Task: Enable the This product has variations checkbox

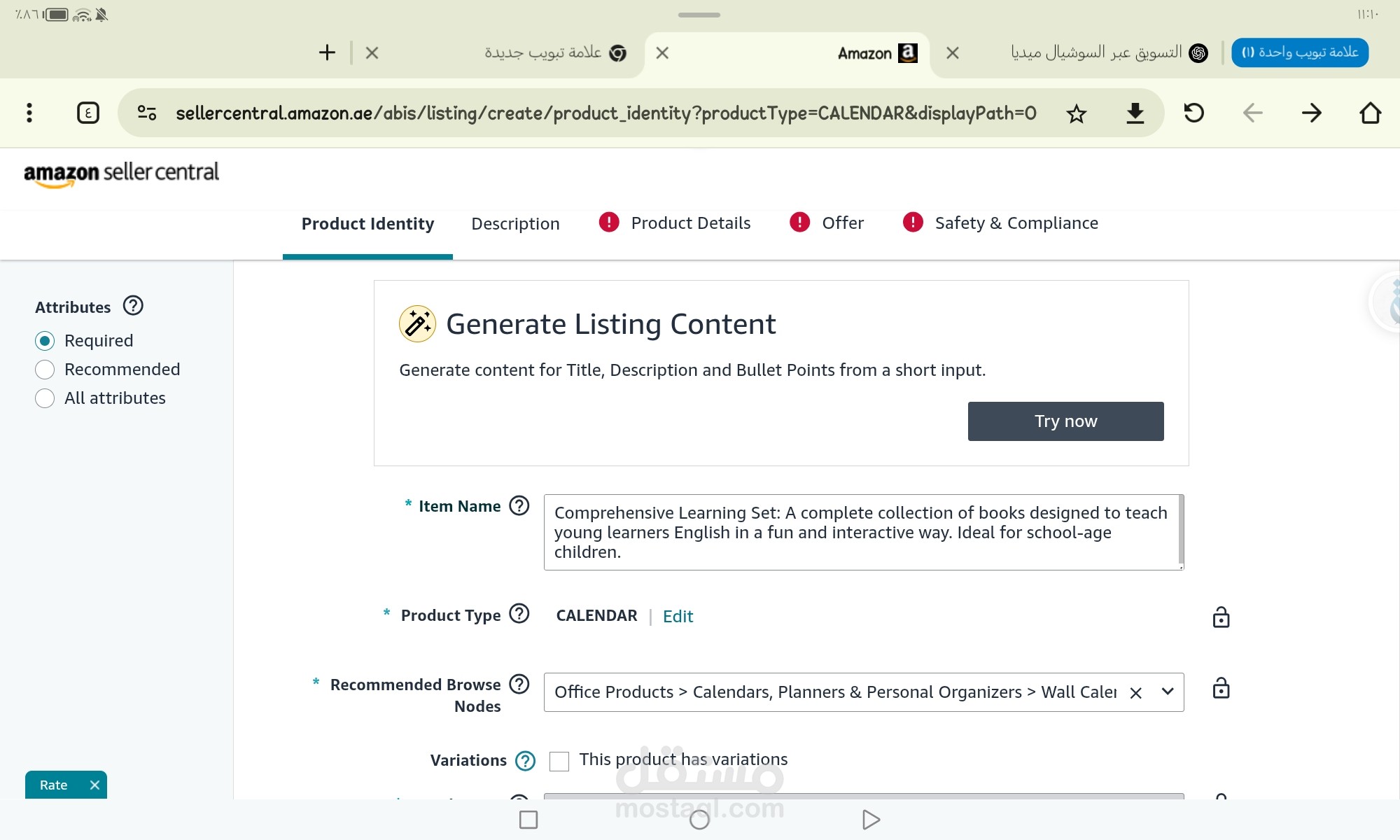Action: point(559,761)
